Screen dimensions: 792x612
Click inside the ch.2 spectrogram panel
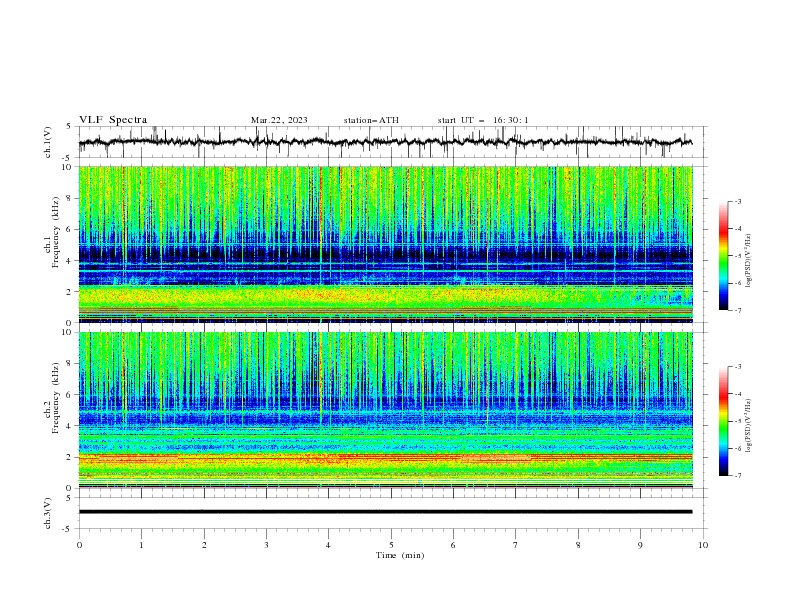click(x=385, y=410)
